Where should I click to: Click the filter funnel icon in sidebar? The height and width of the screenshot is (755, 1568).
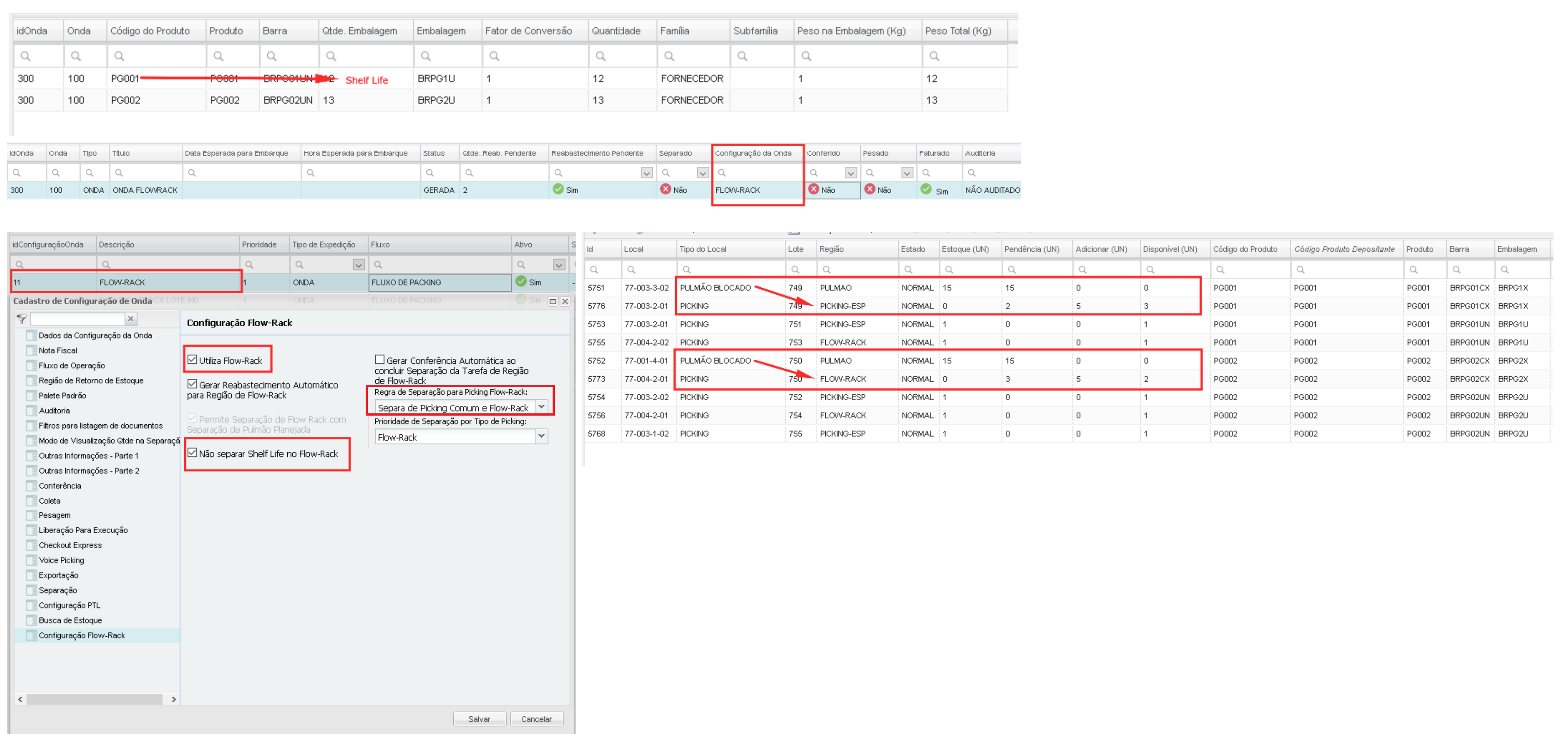(21, 319)
